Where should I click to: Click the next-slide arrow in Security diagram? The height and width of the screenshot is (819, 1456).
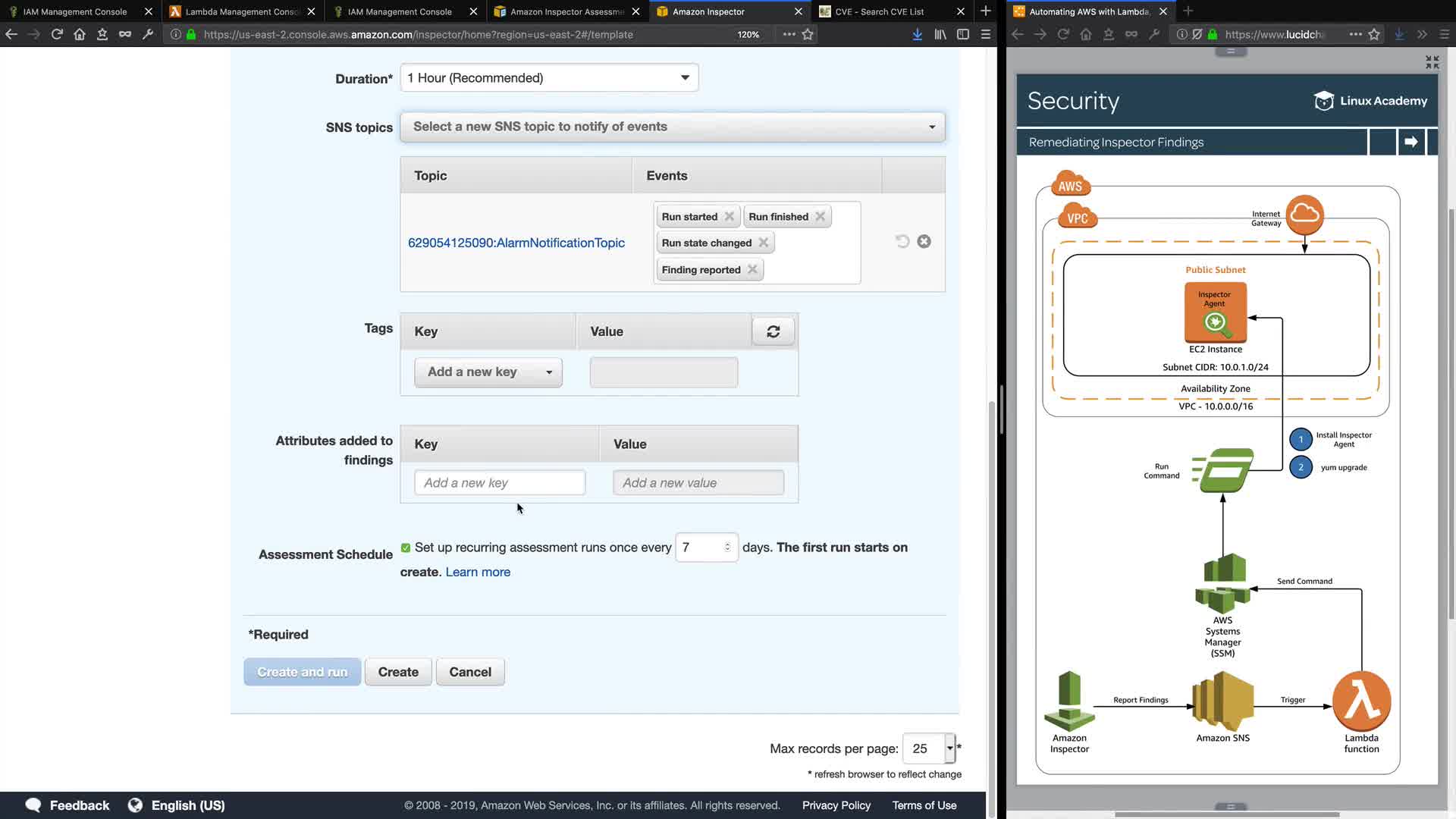click(1410, 142)
